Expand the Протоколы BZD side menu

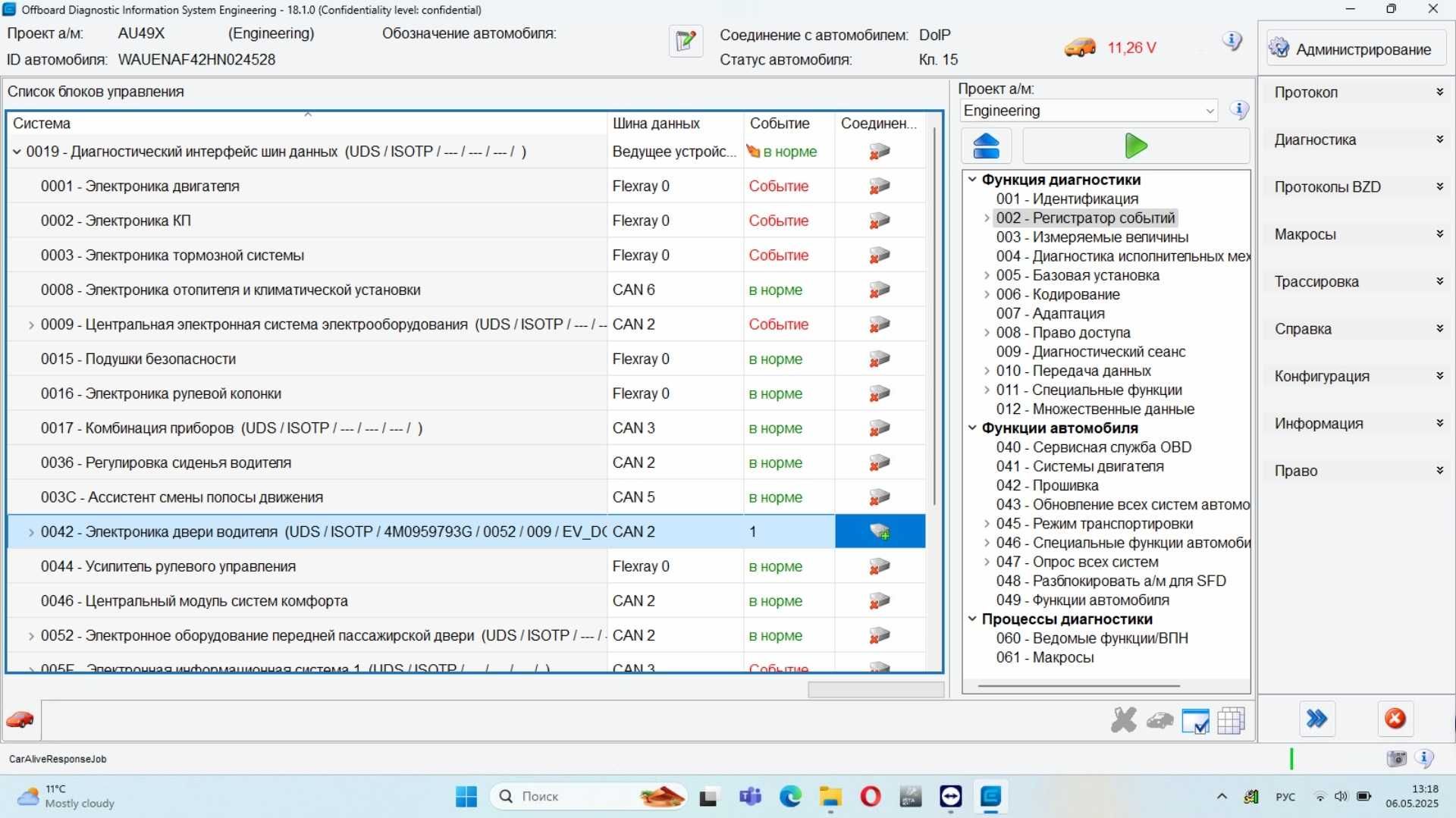pos(1357,187)
